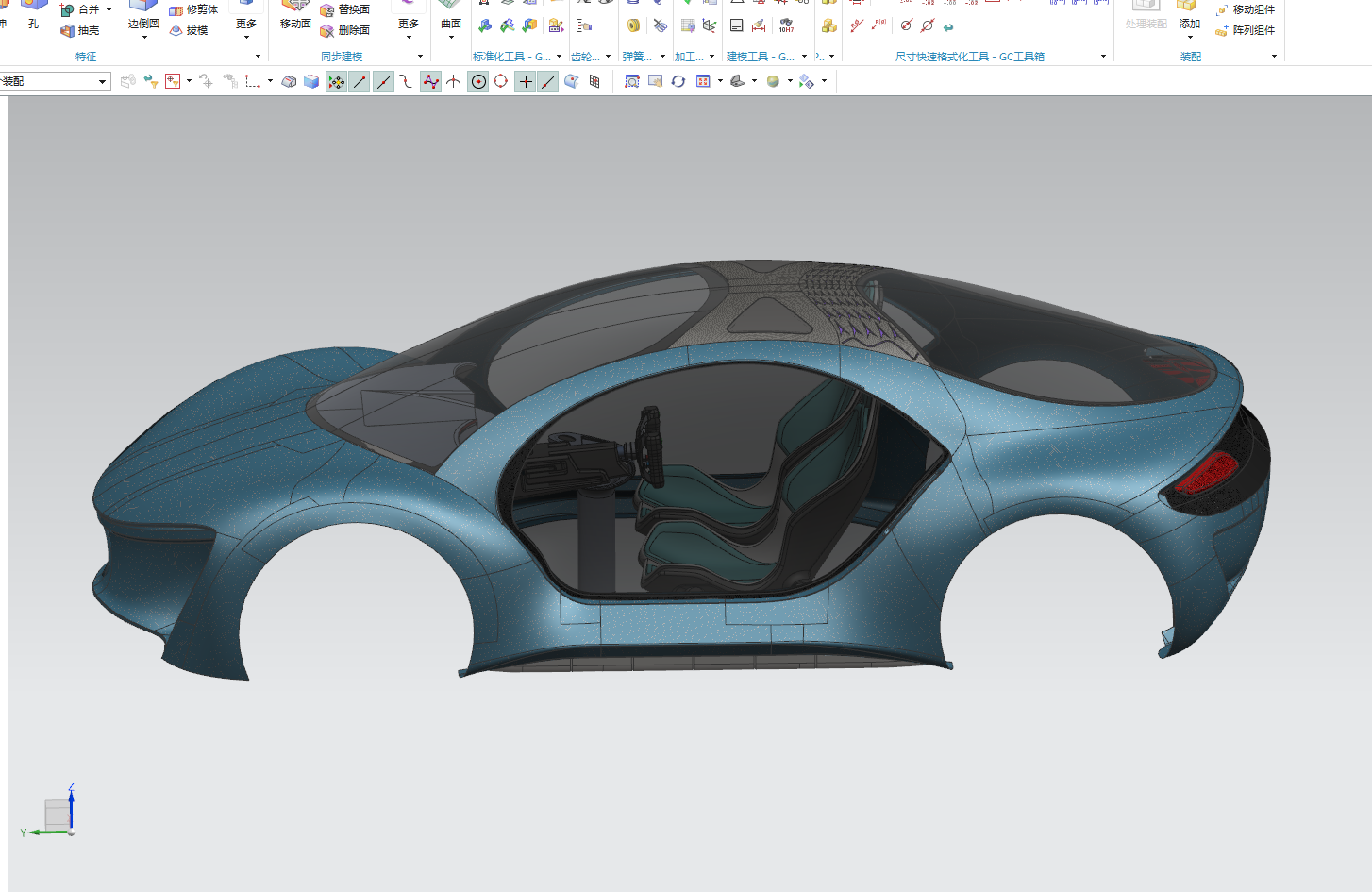Open the rectangle selection mode dropdown arrow
The height and width of the screenshot is (892, 1372).
pos(270,81)
